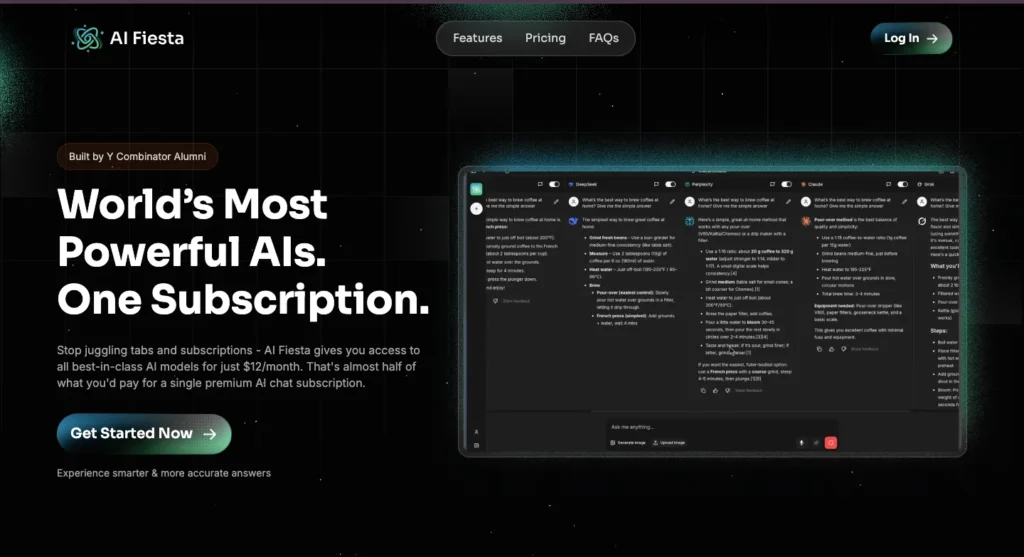
Task: Click the Grok model label
Action: 929,184
